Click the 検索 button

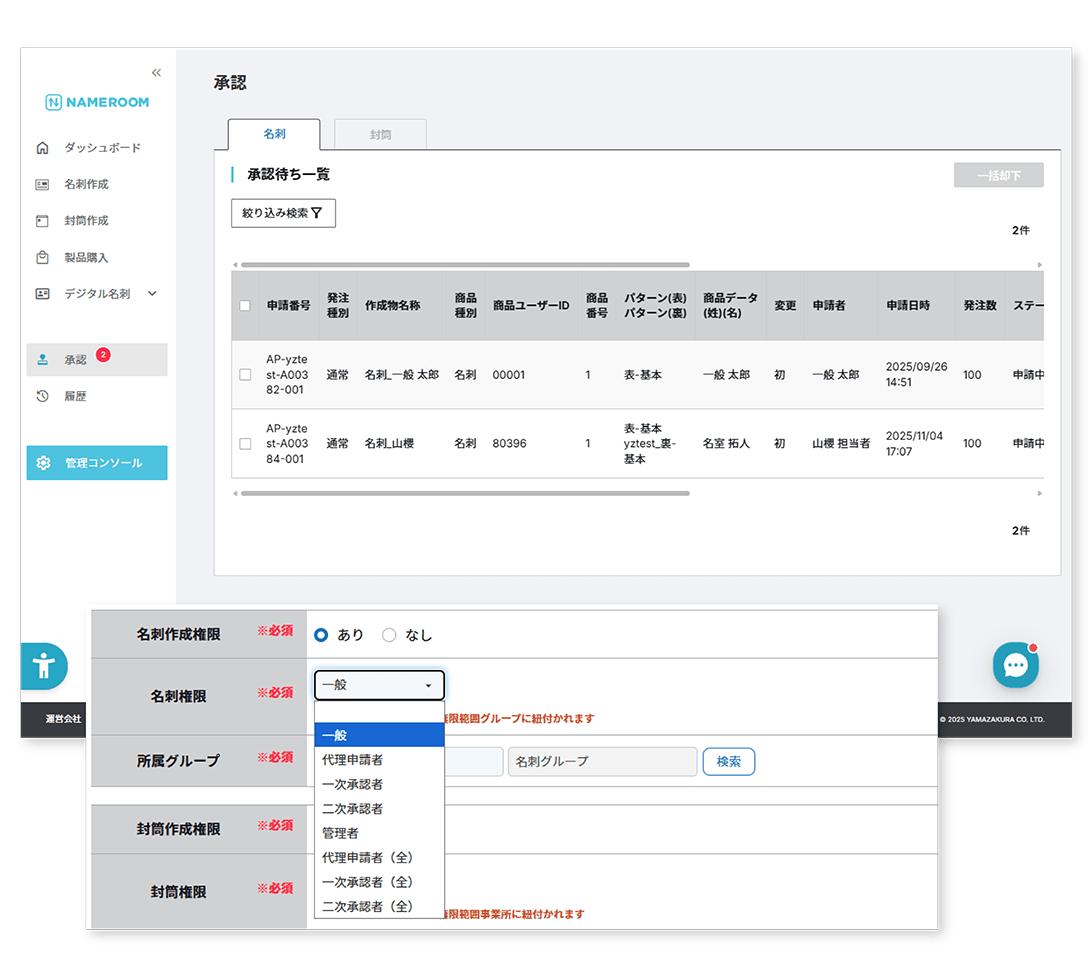coord(728,762)
